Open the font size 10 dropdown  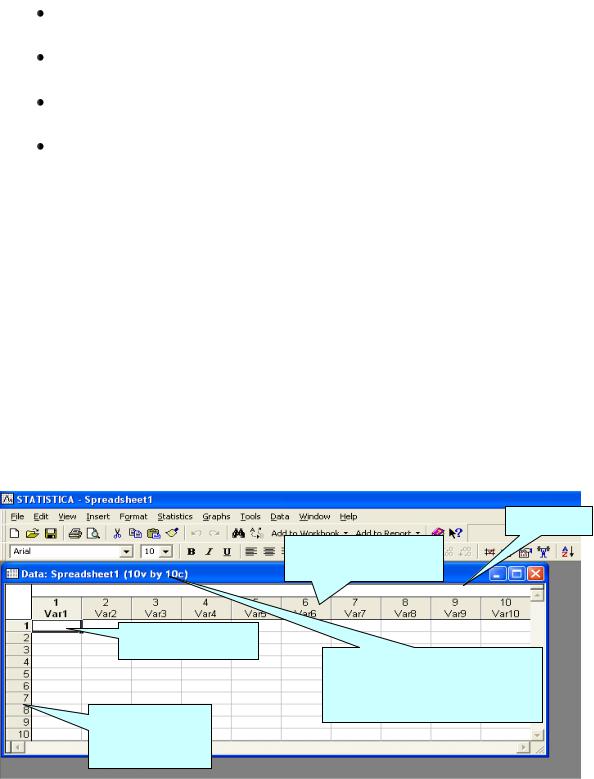166,551
